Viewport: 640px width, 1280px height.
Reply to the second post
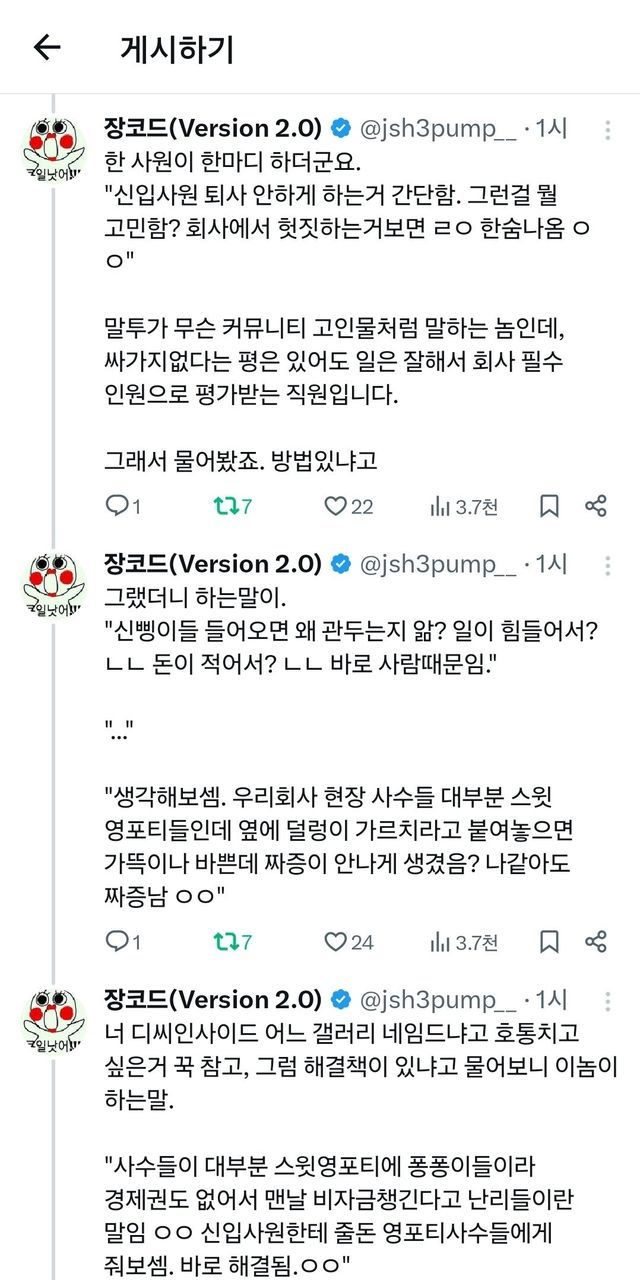(117, 941)
